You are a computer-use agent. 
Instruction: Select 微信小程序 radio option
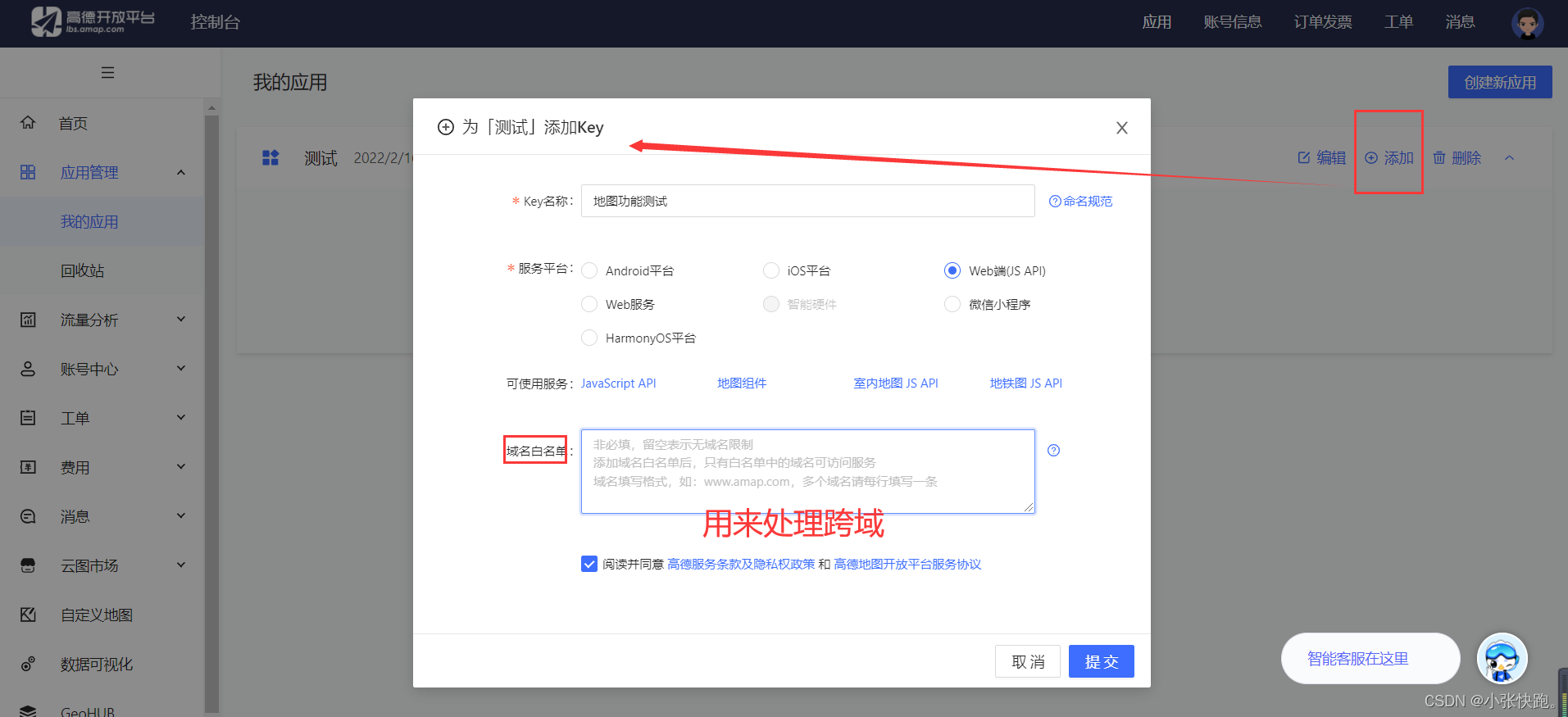tap(952, 304)
